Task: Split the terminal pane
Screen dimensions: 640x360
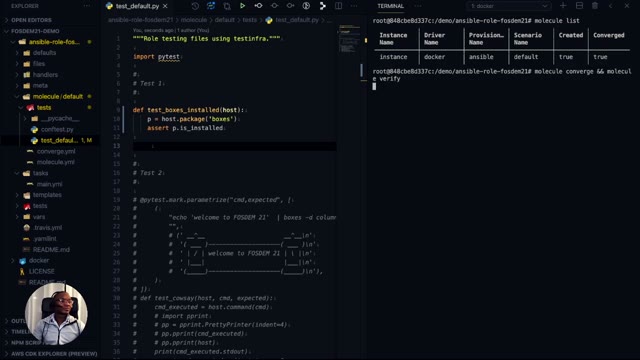Action: pos(579,6)
